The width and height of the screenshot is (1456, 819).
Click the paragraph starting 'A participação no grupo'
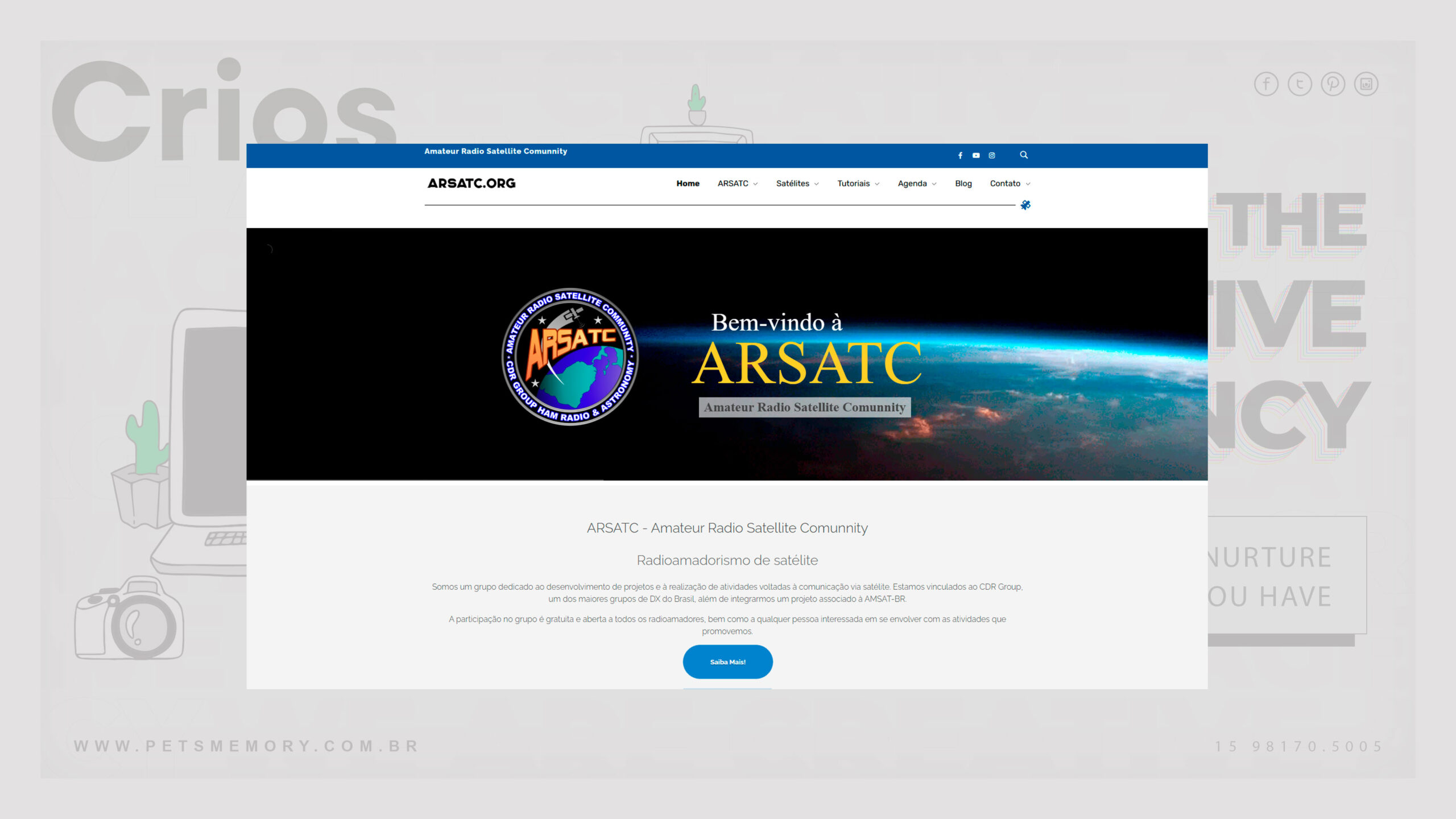coord(727,625)
